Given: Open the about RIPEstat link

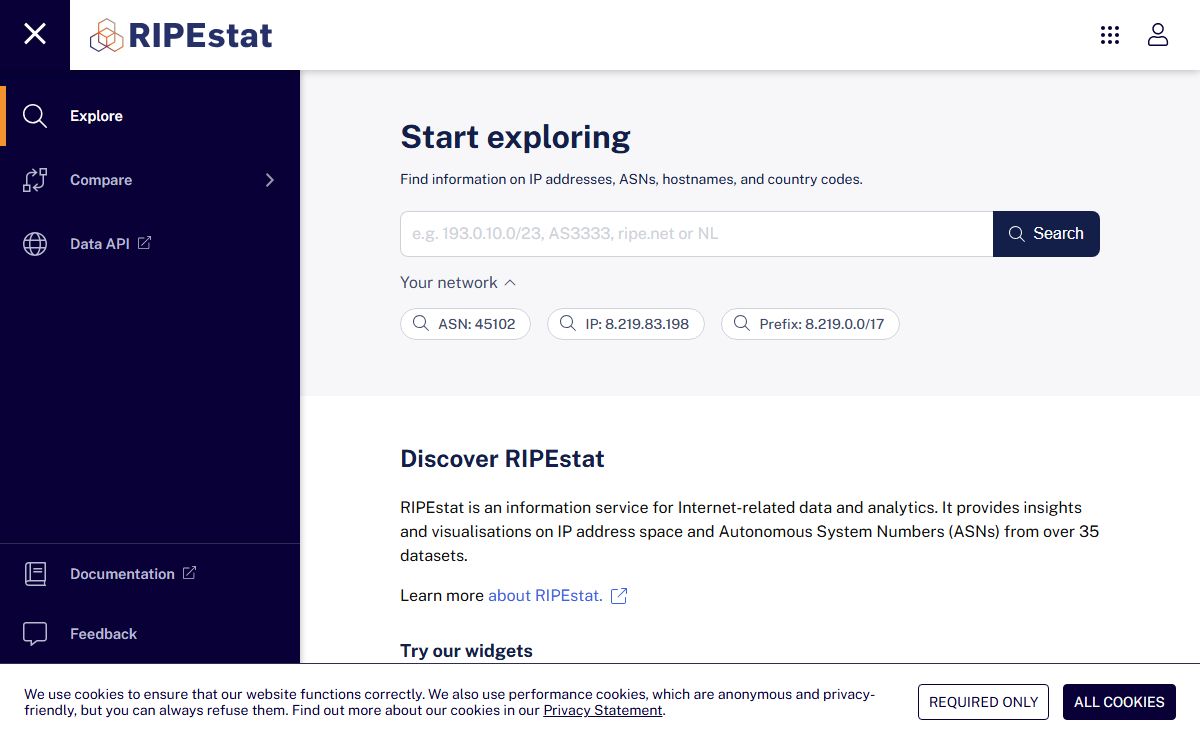Looking at the screenshot, I should coord(545,596).
